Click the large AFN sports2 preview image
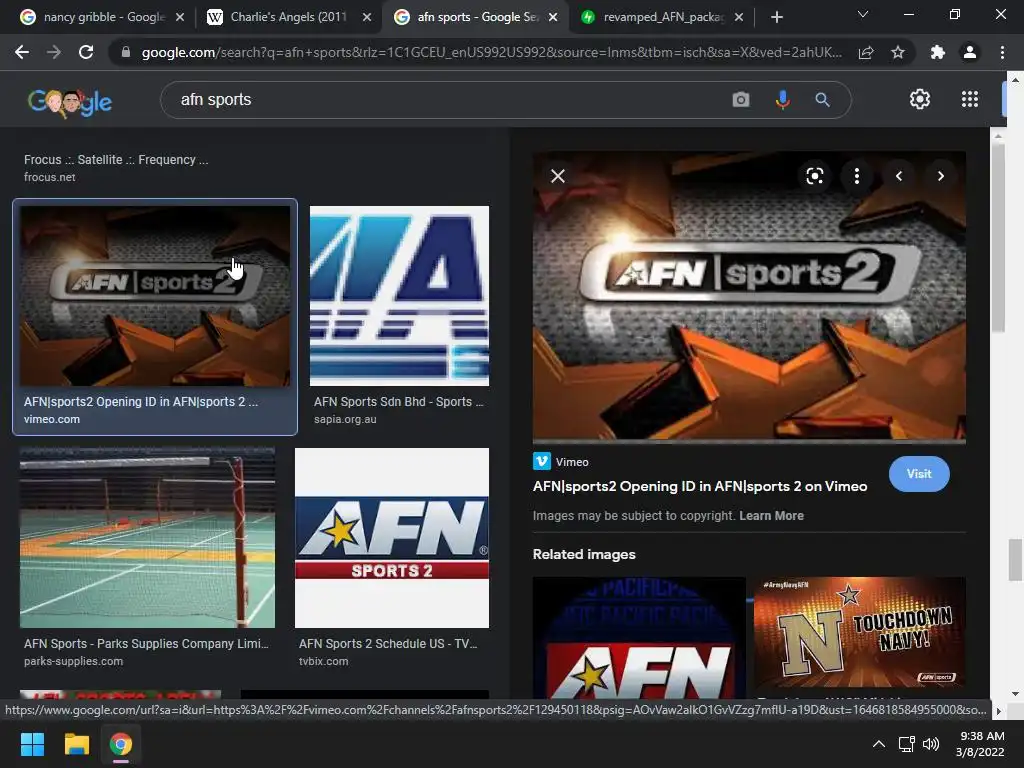 tap(749, 298)
